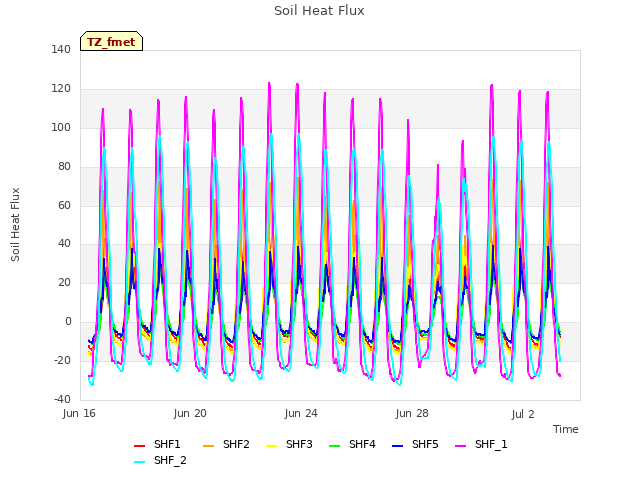Viewport: 640px width, 480px height.
Task: Click the 0 y-axis tick label
Action: point(68,322)
